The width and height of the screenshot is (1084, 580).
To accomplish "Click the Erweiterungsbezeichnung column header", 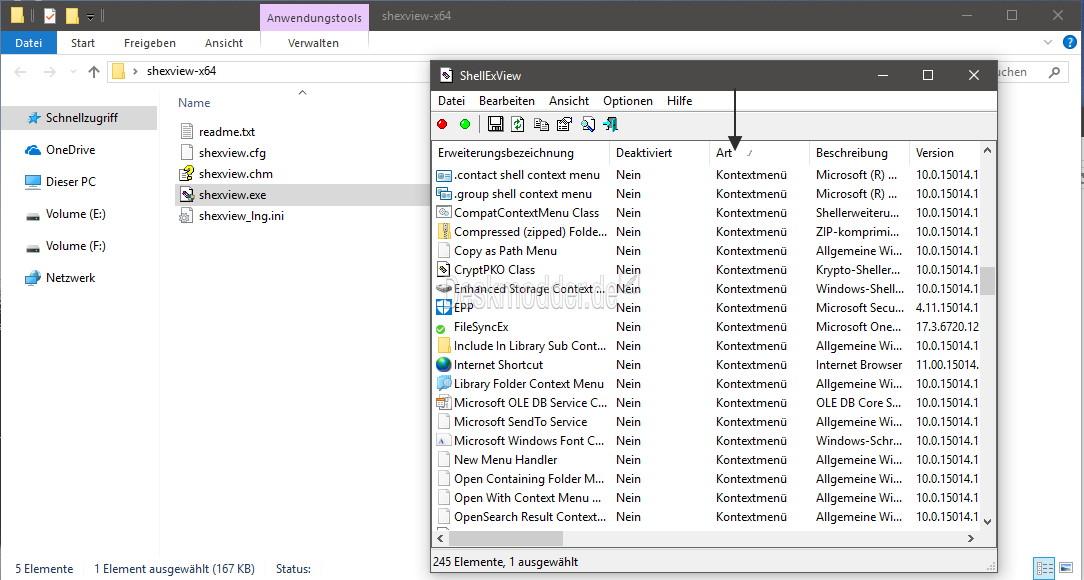I will pyautogui.click(x=506, y=153).
